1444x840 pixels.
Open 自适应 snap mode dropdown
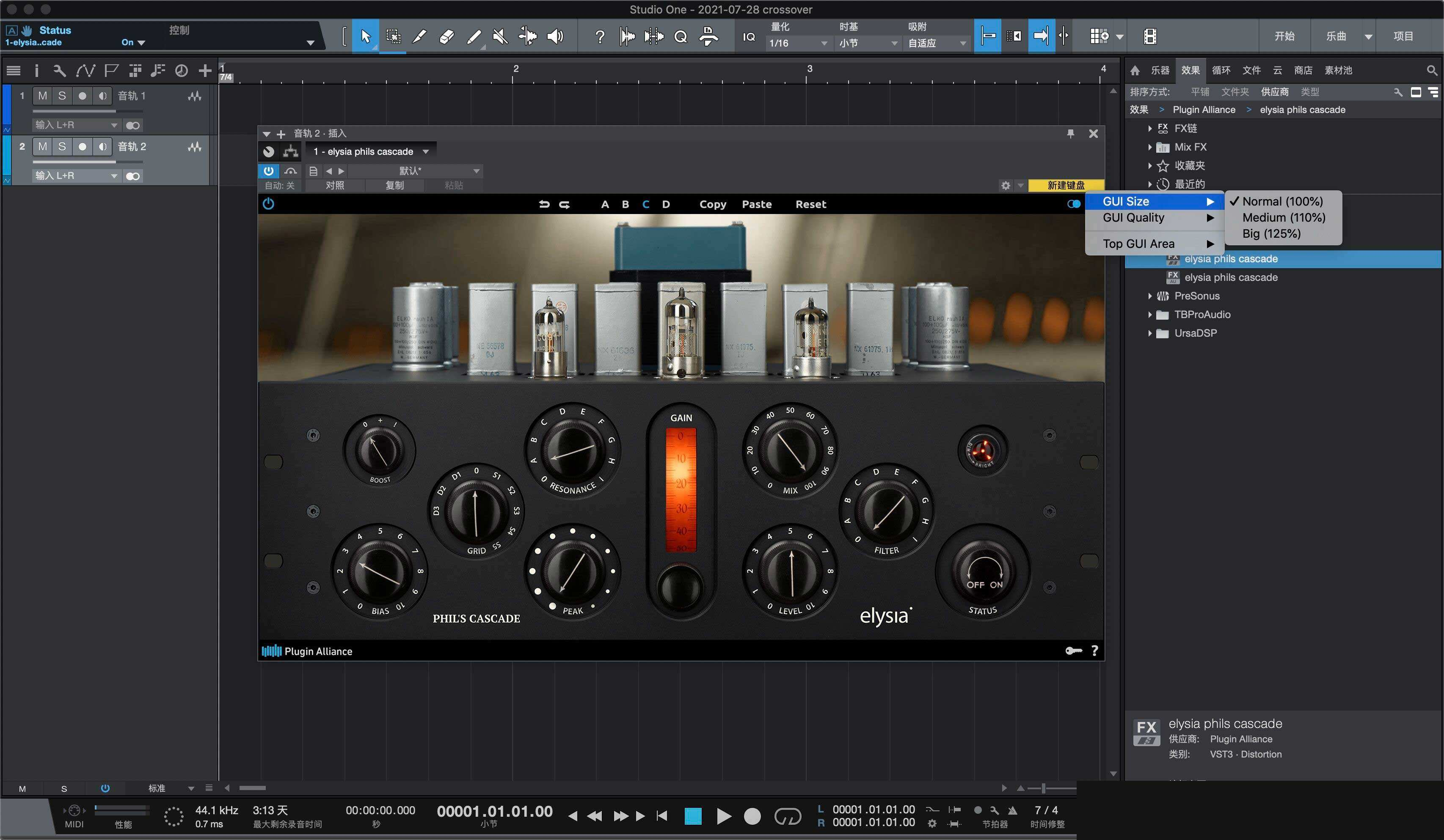936,43
